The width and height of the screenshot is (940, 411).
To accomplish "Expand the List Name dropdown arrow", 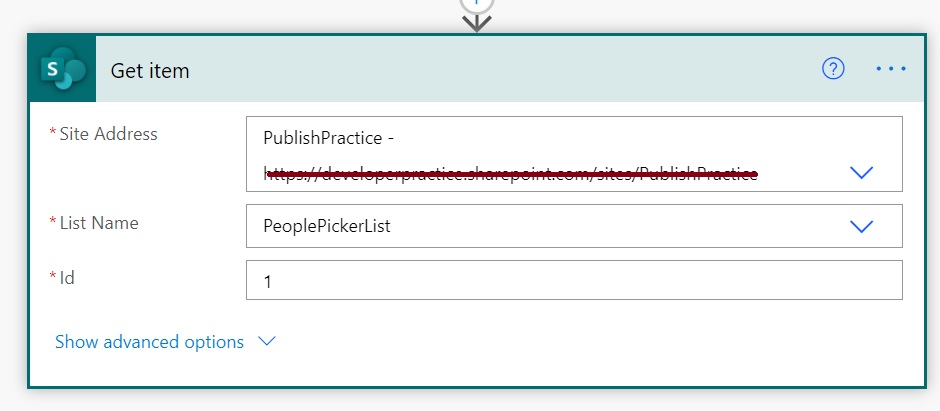I will pos(861,226).
